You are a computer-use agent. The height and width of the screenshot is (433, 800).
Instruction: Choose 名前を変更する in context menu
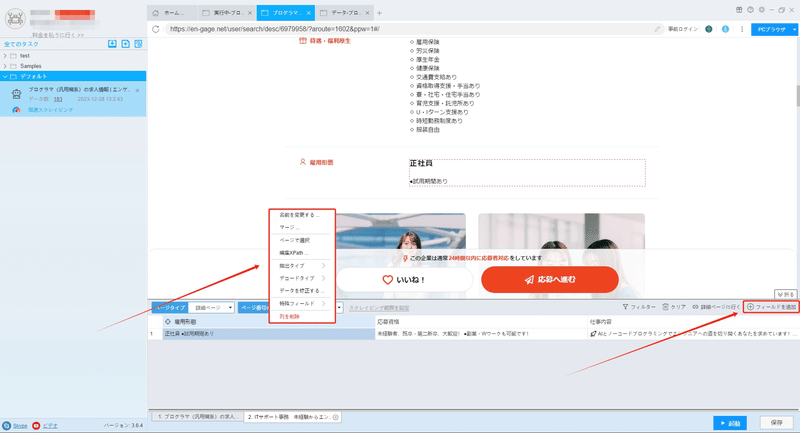[301, 215]
